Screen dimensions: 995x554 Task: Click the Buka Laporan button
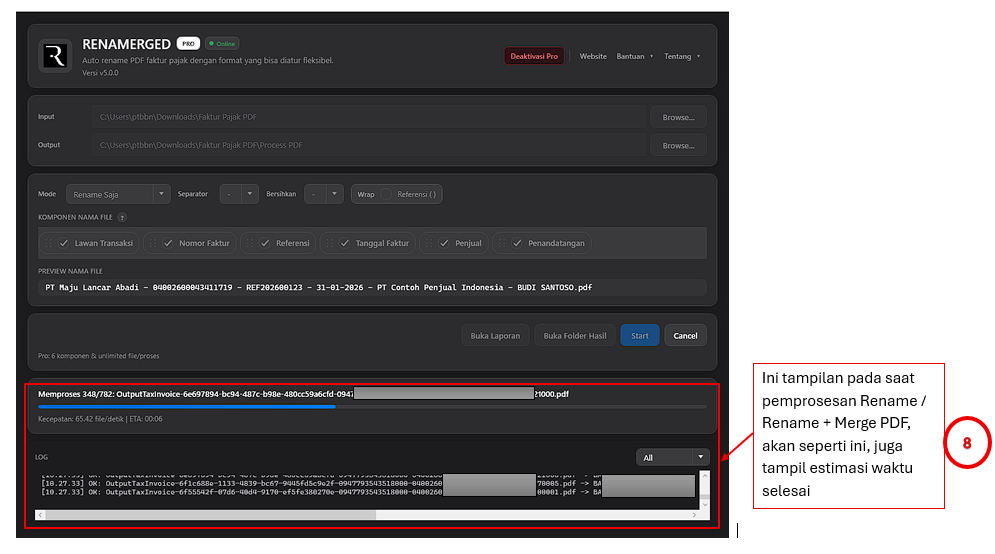coord(495,336)
